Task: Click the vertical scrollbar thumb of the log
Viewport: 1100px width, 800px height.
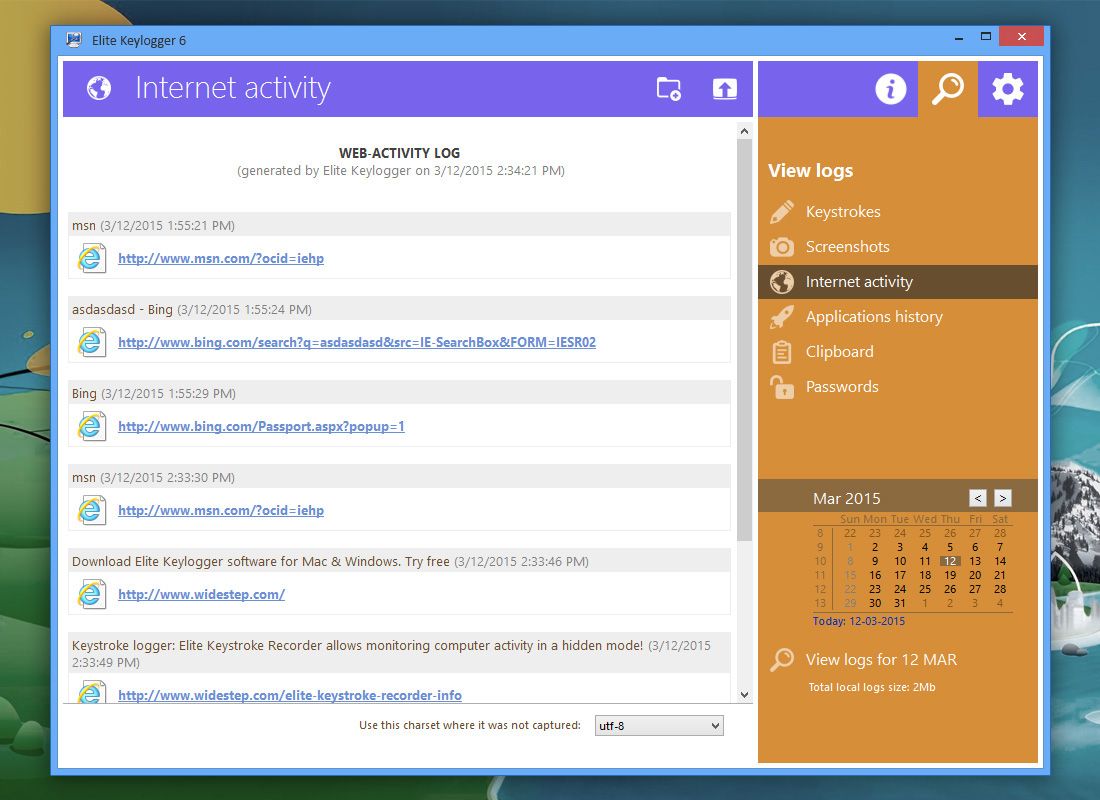Action: (744, 340)
